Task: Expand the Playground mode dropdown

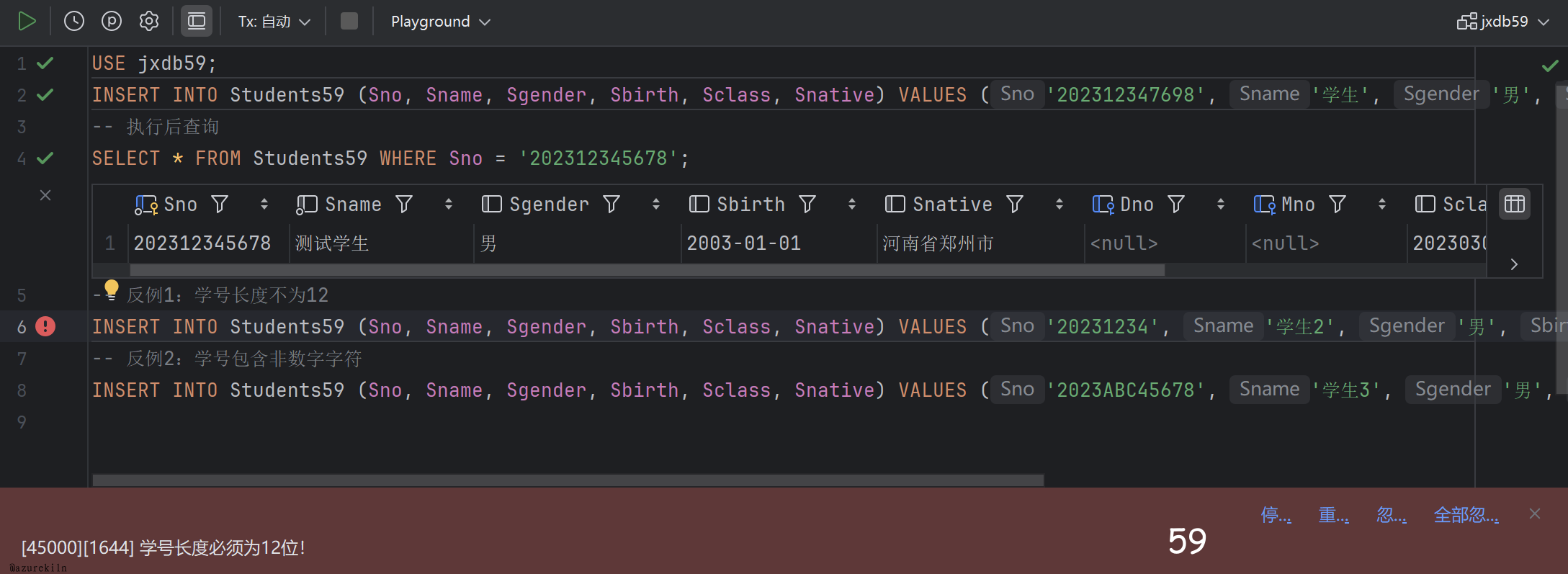Action: 440,22
